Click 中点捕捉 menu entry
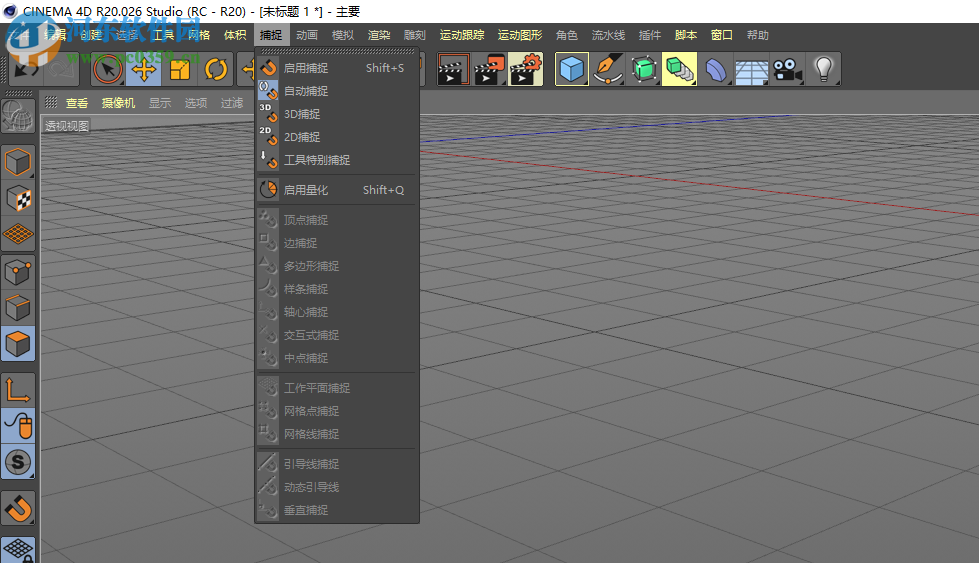The width and height of the screenshot is (979, 563). [x=337, y=358]
